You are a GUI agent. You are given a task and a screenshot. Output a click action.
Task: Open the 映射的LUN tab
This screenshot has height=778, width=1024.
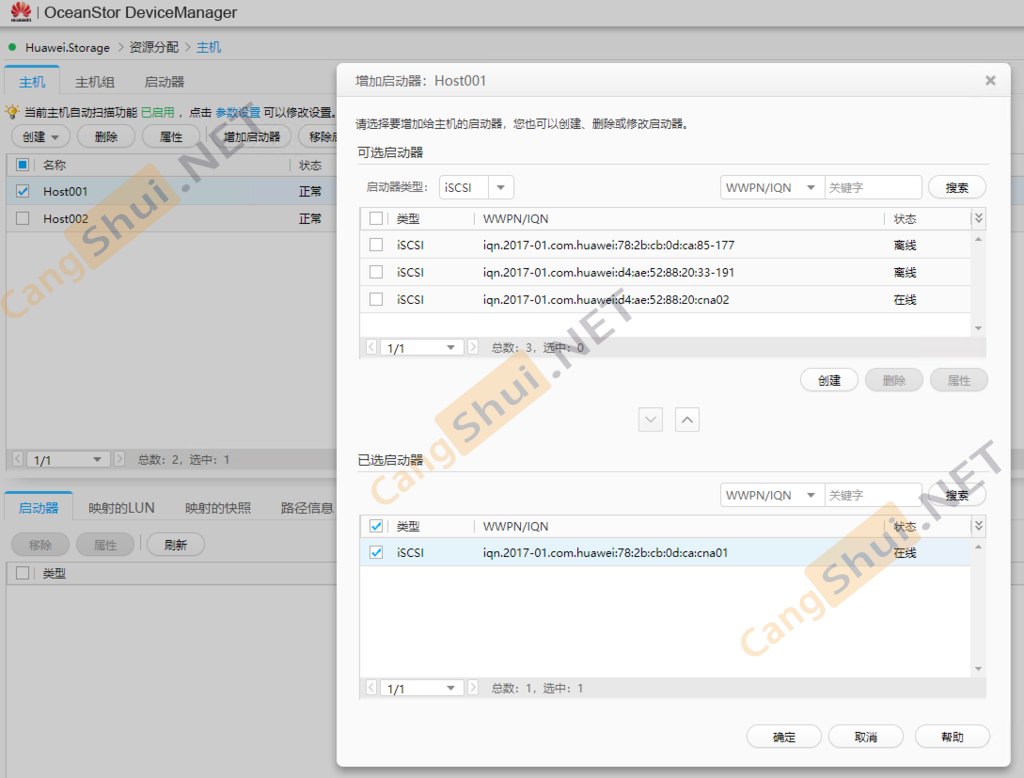pos(121,508)
